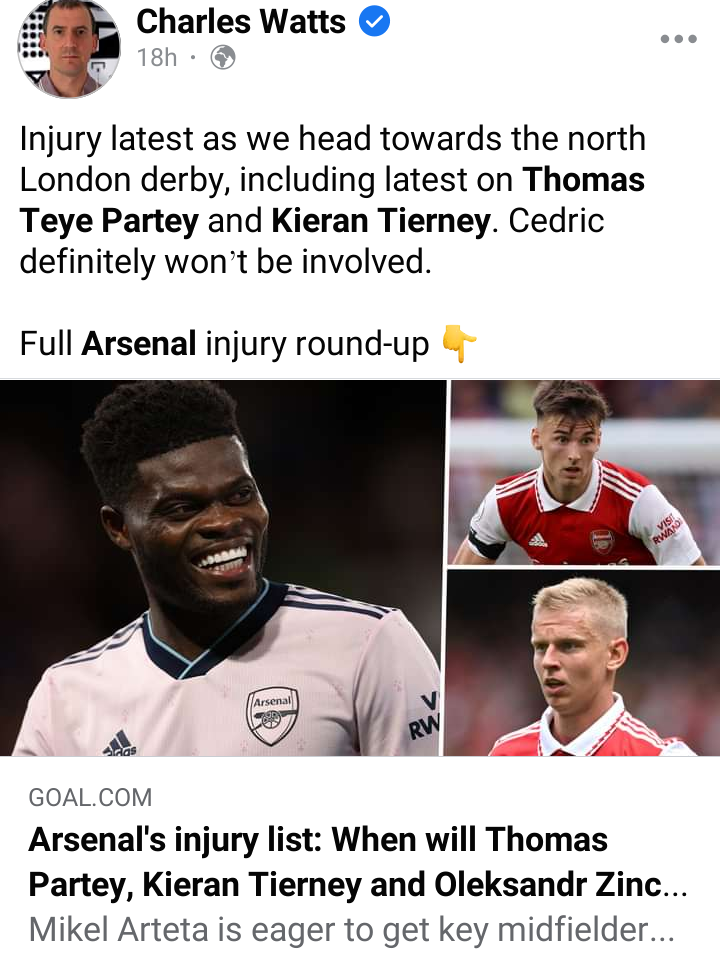Open the poster's profile picture
The height and width of the screenshot is (964, 720).
(69, 47)
